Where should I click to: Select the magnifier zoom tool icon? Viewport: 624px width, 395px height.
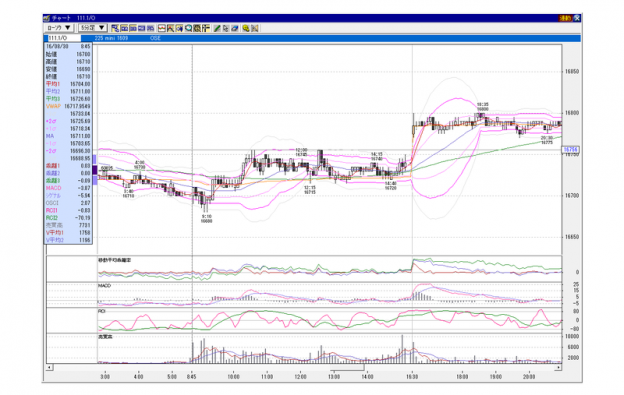[x=188, y=28]
